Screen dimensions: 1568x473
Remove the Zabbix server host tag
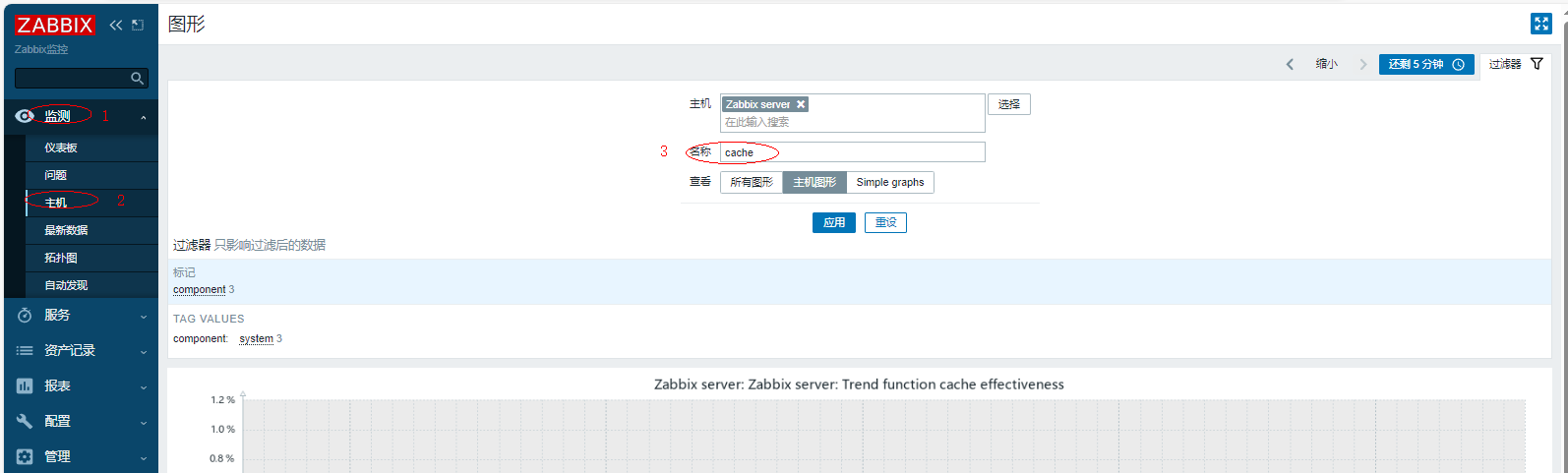(801, 104)
